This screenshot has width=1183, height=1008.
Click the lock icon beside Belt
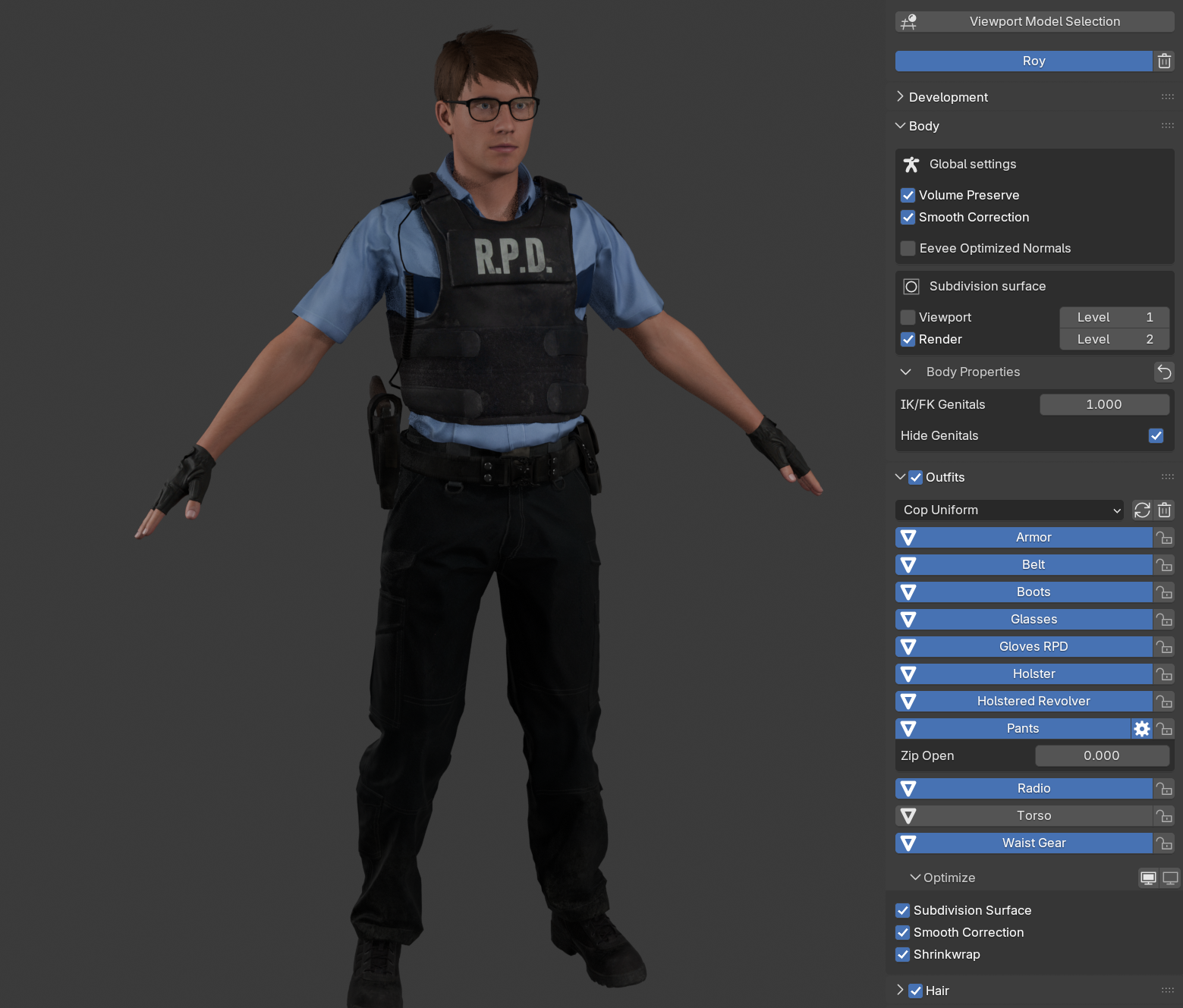click(1164, 565)
